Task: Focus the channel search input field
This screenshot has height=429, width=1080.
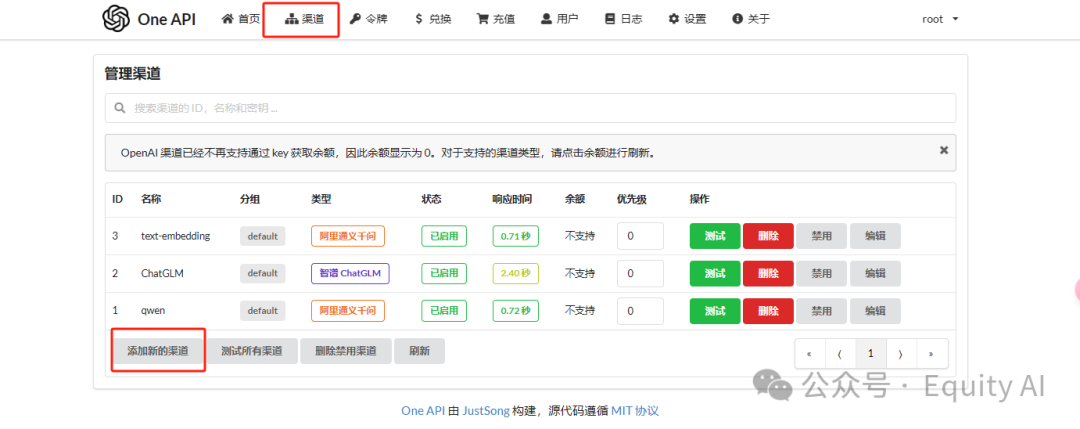Action: coord(530,108)
